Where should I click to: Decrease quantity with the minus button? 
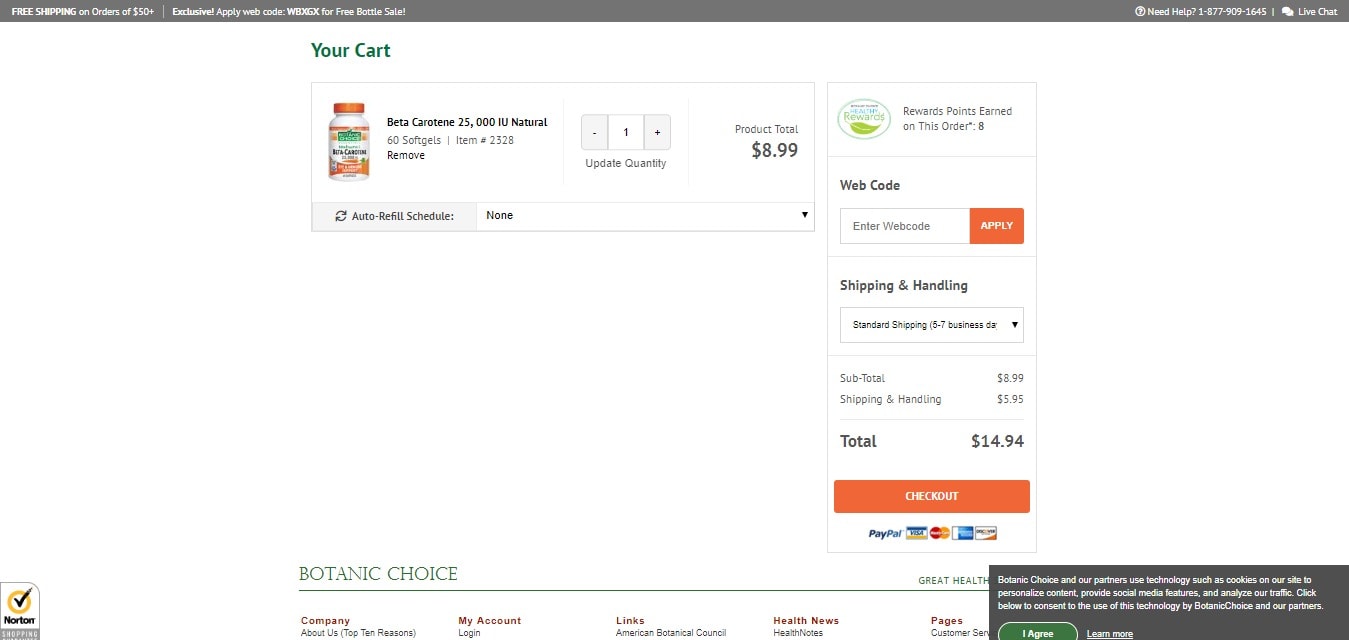tap(595, 132)
